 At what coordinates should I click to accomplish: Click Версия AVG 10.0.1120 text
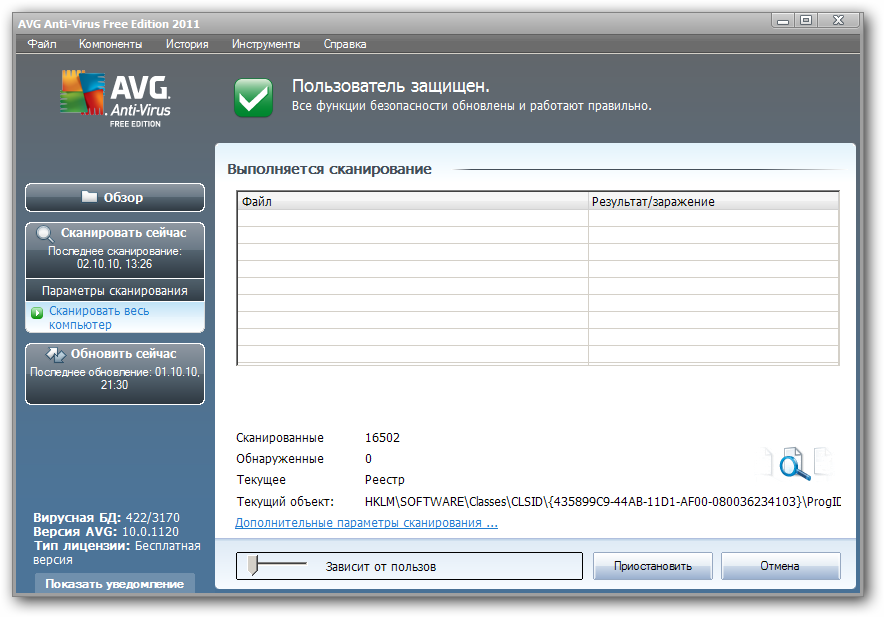(x=106, y=532)
